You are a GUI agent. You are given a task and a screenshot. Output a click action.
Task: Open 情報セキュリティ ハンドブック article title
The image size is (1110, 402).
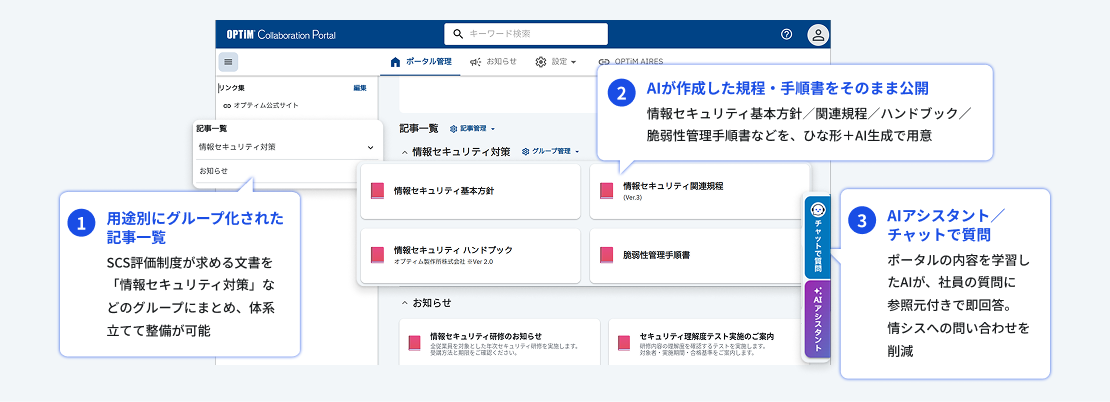point(453,250)
